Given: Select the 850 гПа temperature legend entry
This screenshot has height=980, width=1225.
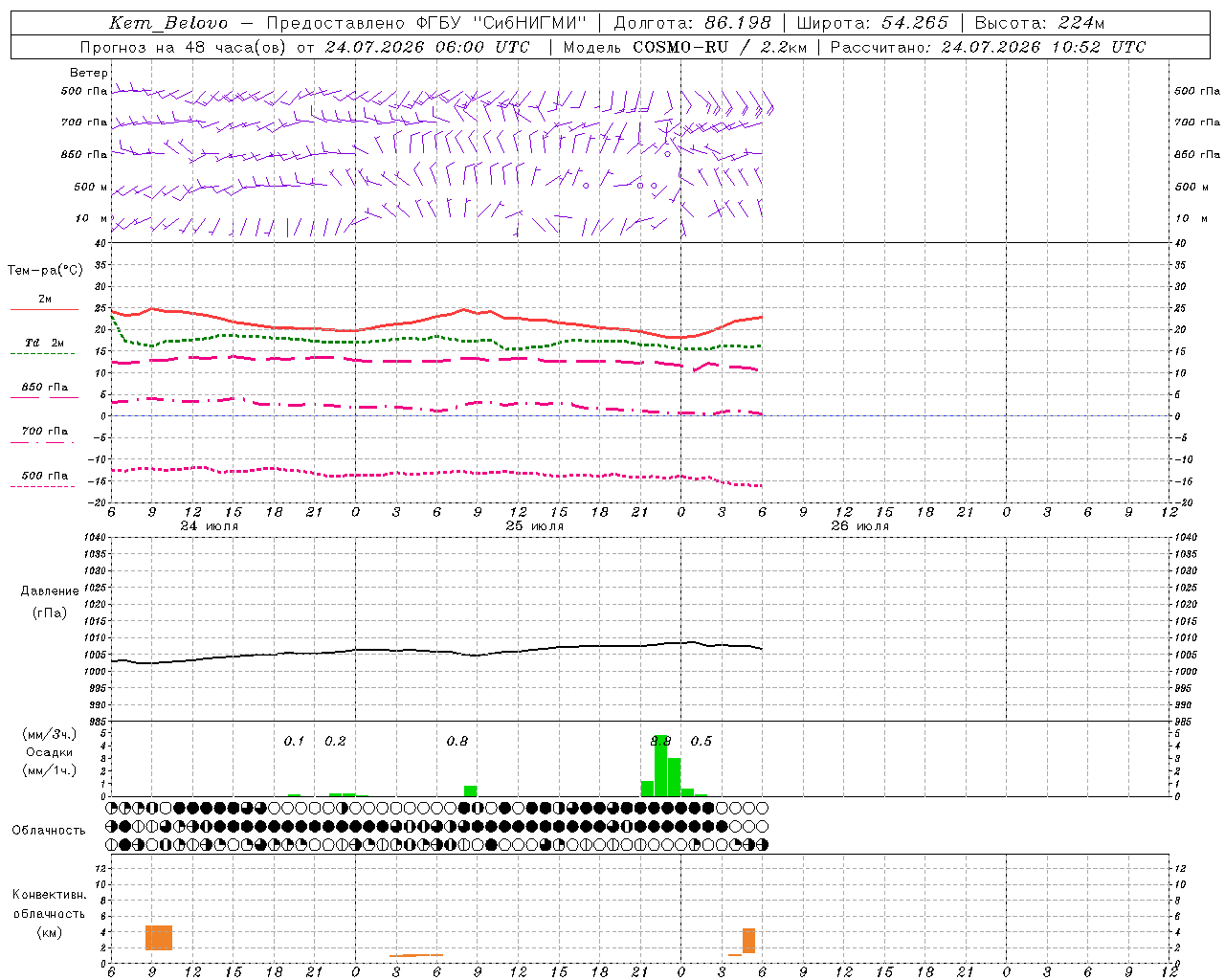Looking at the screenshot, I should [x=44, y=391].
